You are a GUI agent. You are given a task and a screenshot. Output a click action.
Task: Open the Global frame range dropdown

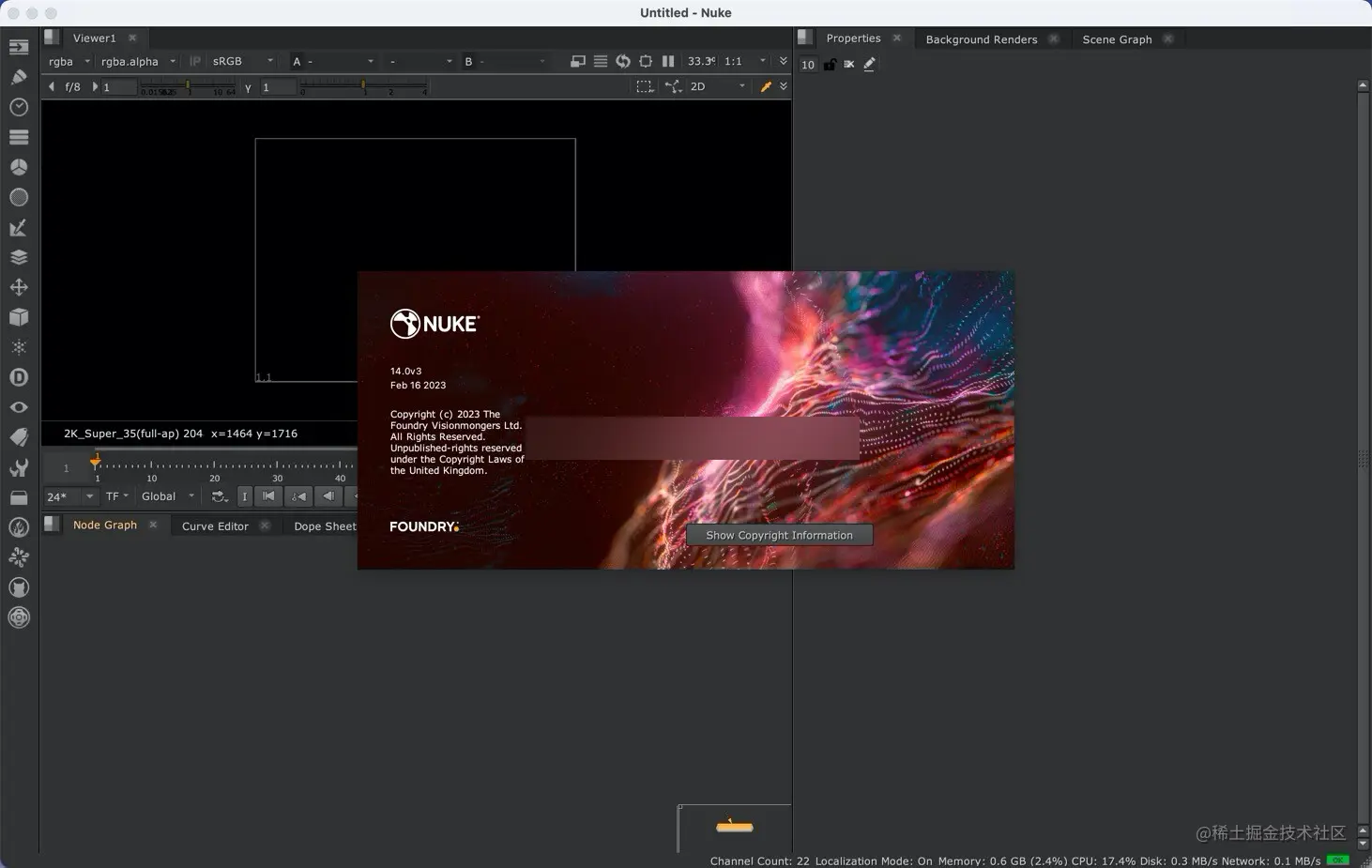[x=168, y=496]
